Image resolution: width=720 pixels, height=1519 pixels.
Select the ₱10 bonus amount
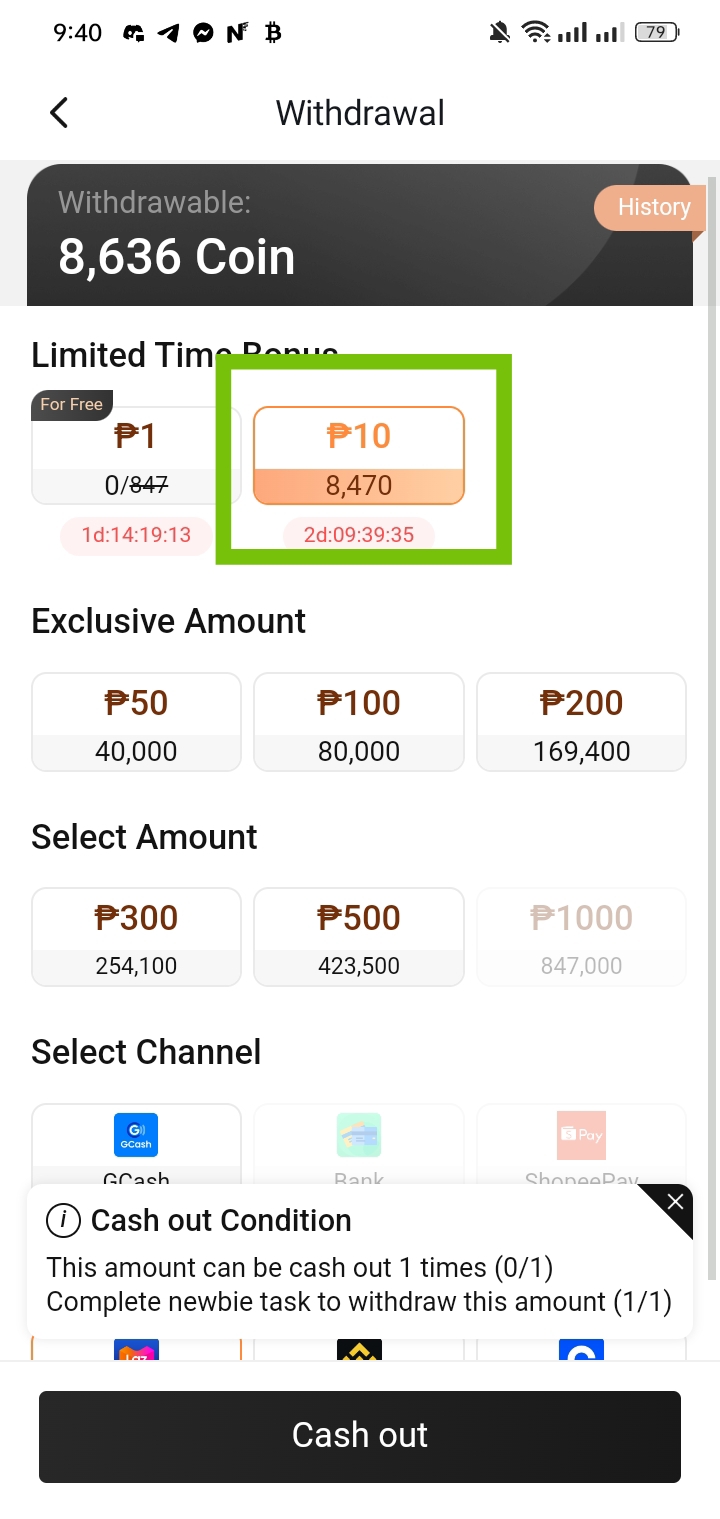pos(359,455)
